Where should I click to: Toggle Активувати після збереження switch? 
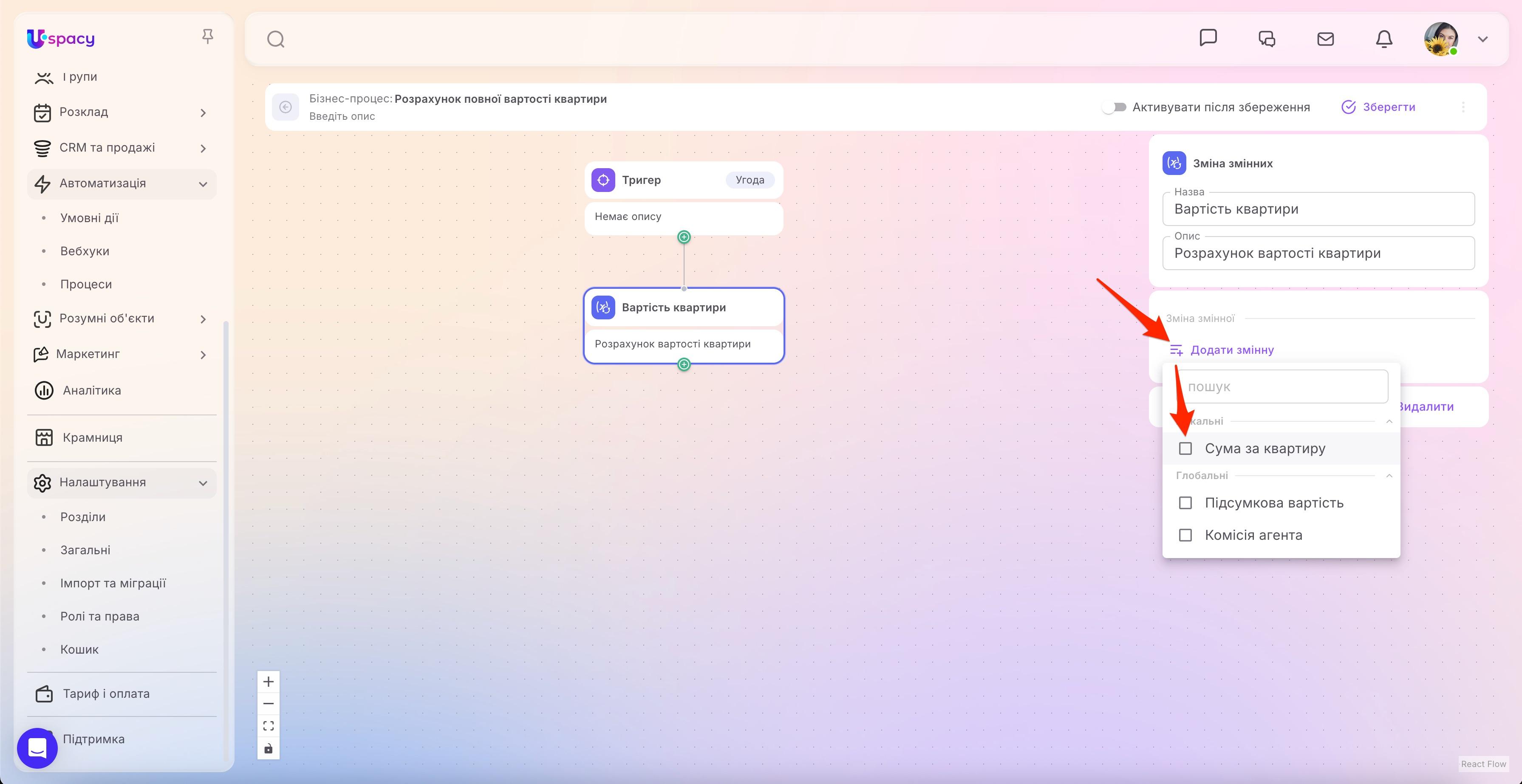(1115, 107)
